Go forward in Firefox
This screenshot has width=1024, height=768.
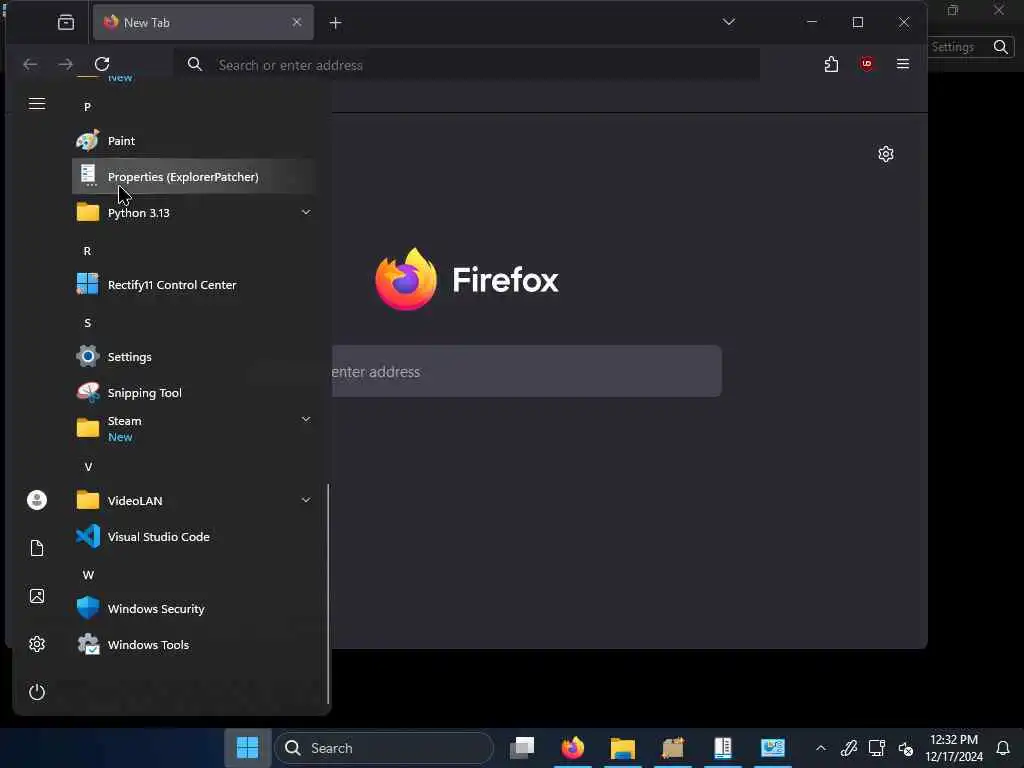tap(65, 64)
